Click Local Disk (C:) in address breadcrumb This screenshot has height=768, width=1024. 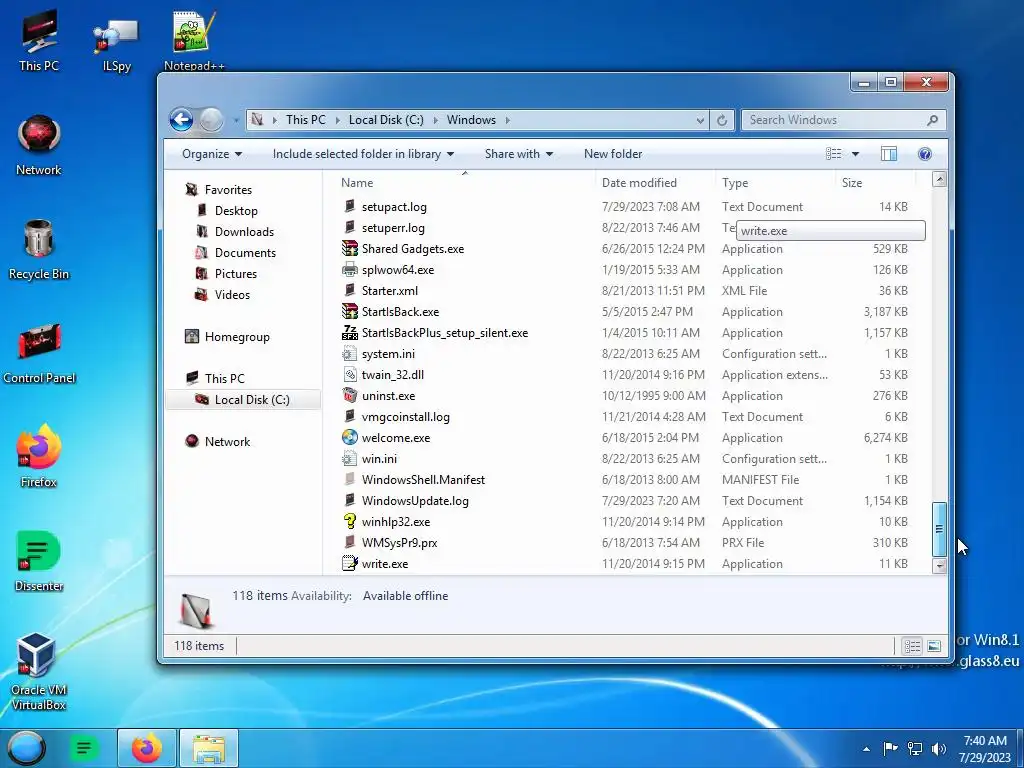386,120
